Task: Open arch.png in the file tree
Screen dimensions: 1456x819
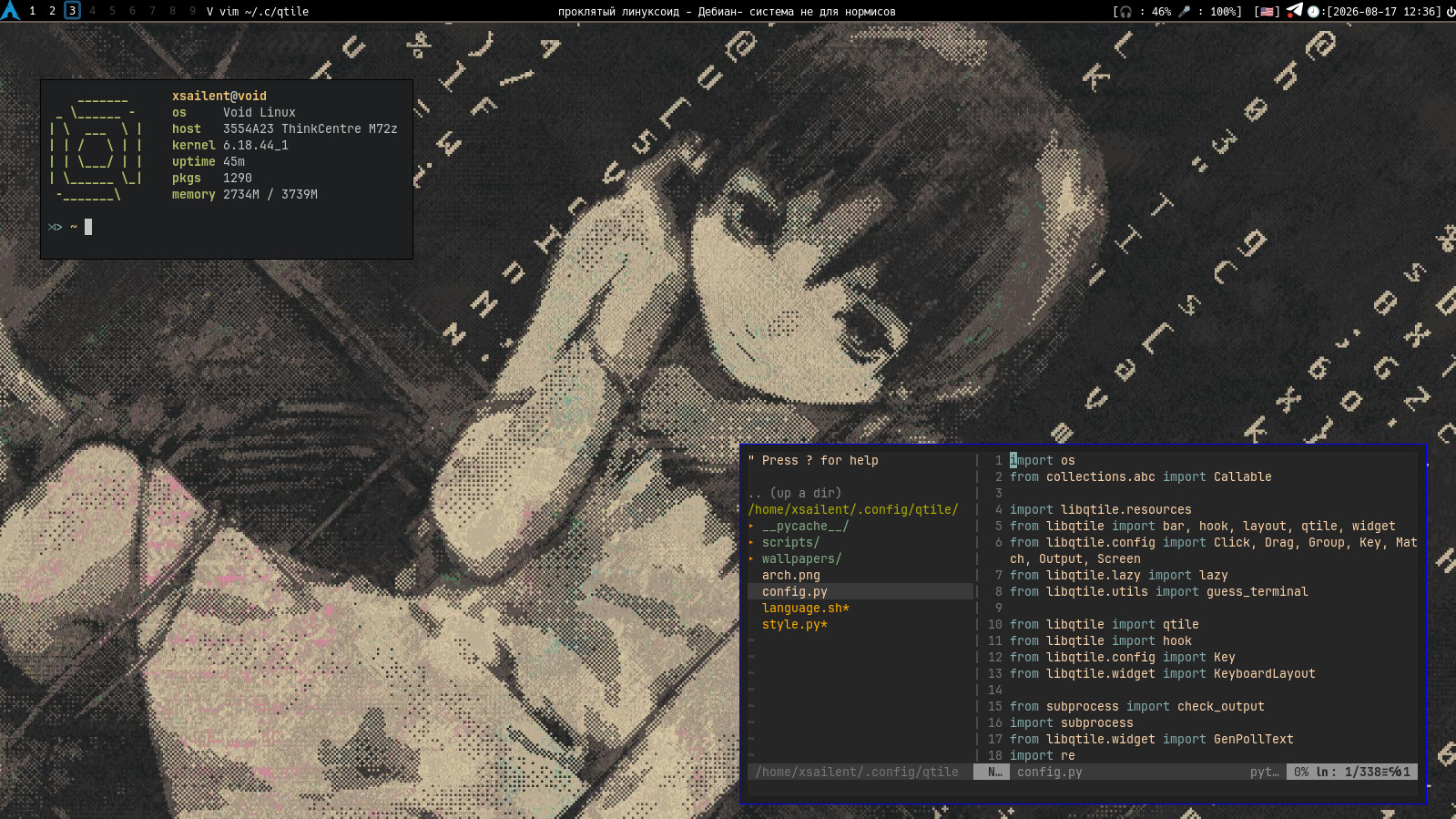Action: click(790, 575)
